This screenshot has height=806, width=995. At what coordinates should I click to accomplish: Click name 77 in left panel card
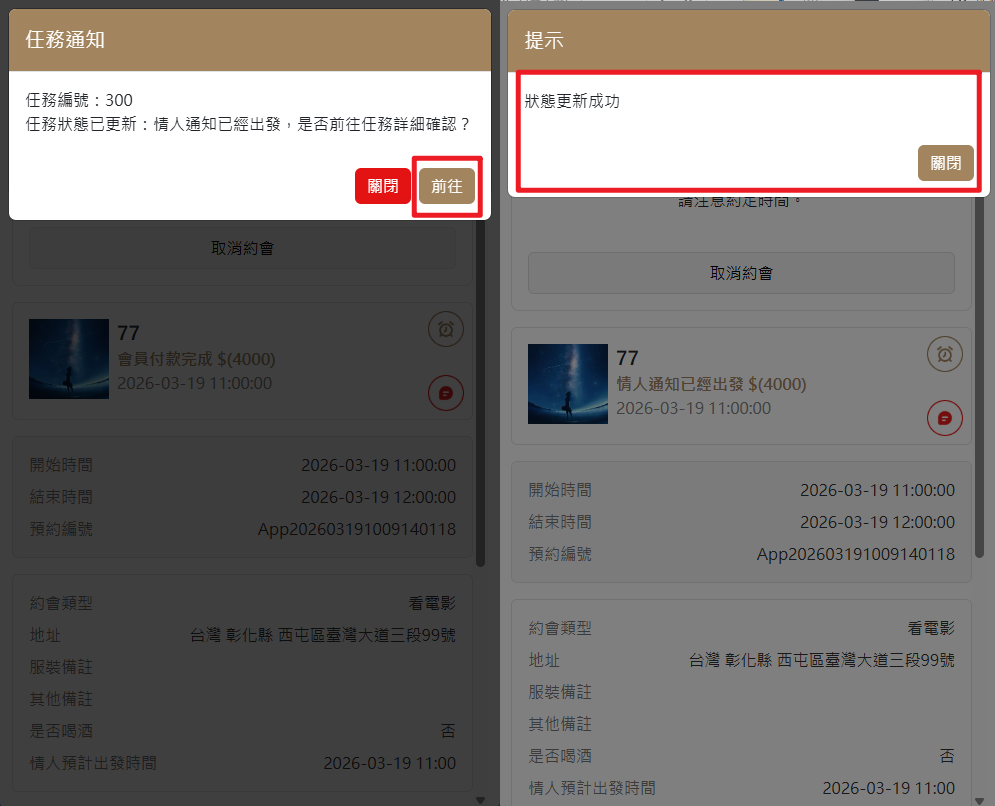[x=128, y=333]
